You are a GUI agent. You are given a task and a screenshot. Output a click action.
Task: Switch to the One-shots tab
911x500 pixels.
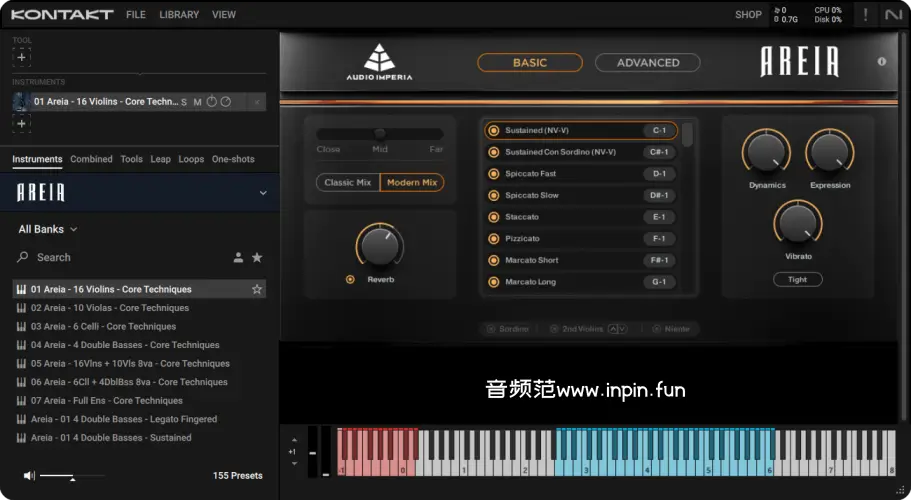coord(233,159)
